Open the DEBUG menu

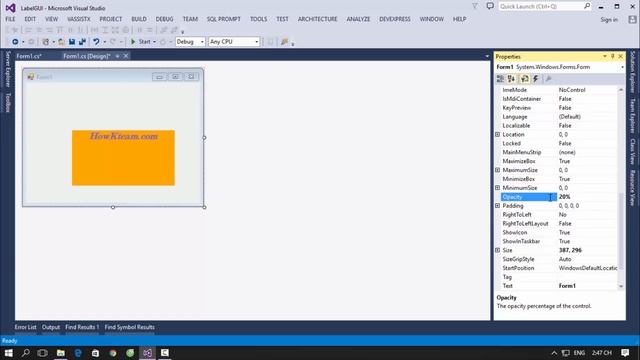[164, 19]
